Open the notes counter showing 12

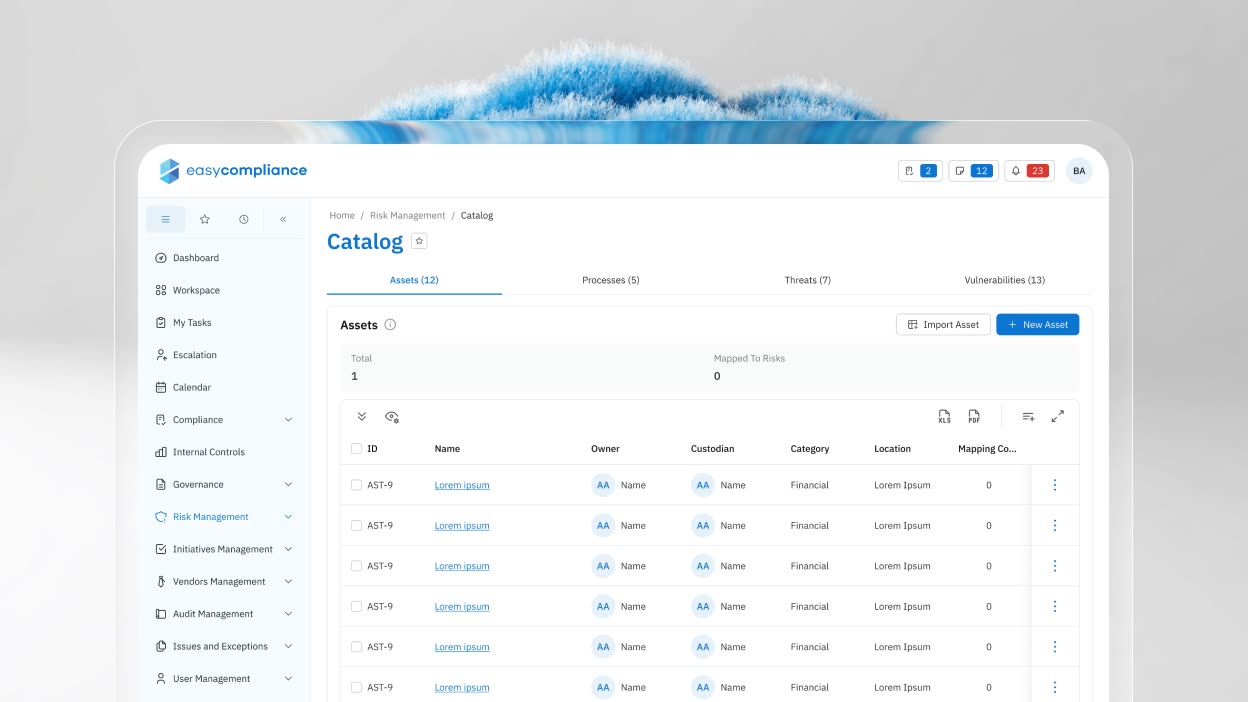973,171
